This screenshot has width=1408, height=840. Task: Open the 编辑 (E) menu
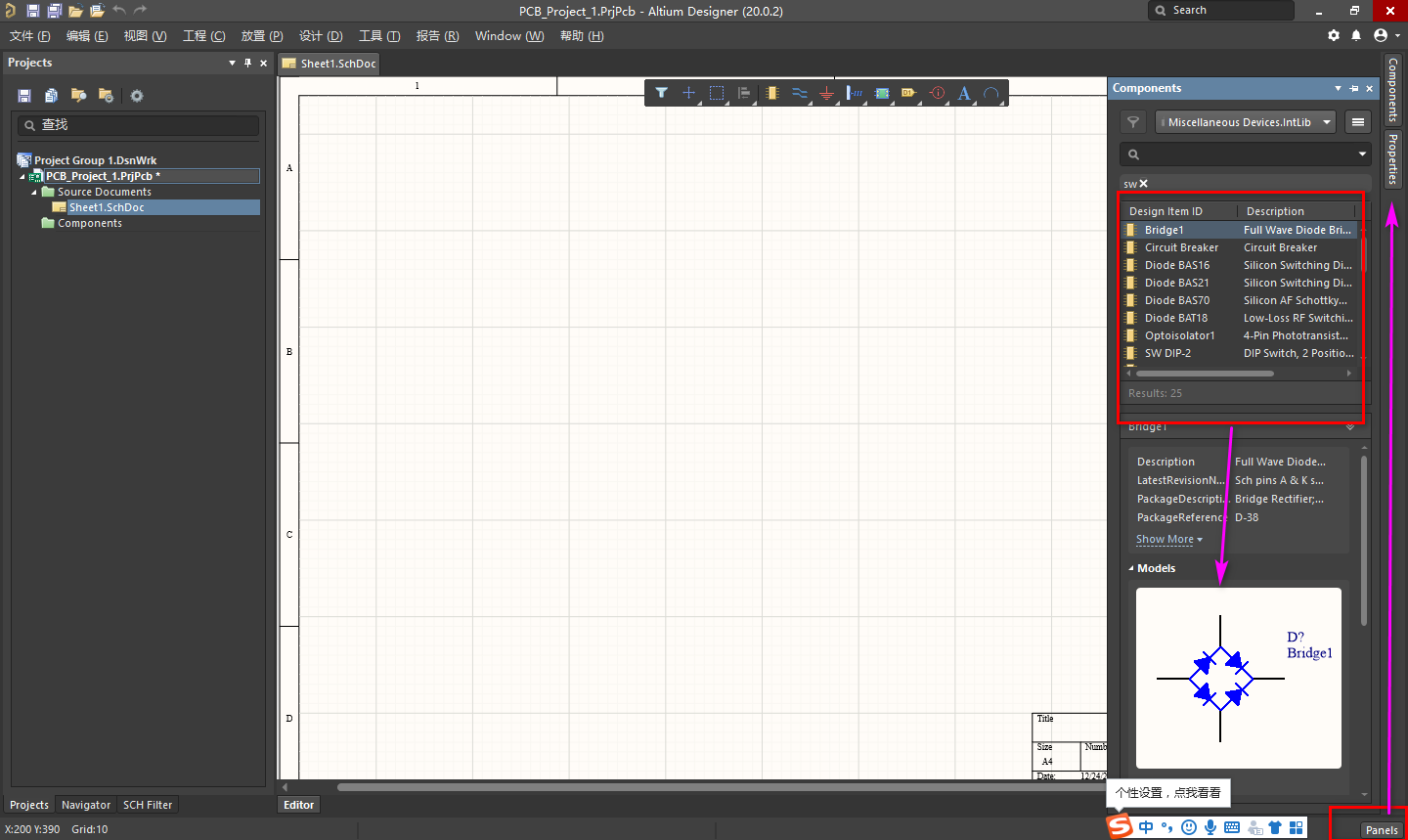[87, 36]
